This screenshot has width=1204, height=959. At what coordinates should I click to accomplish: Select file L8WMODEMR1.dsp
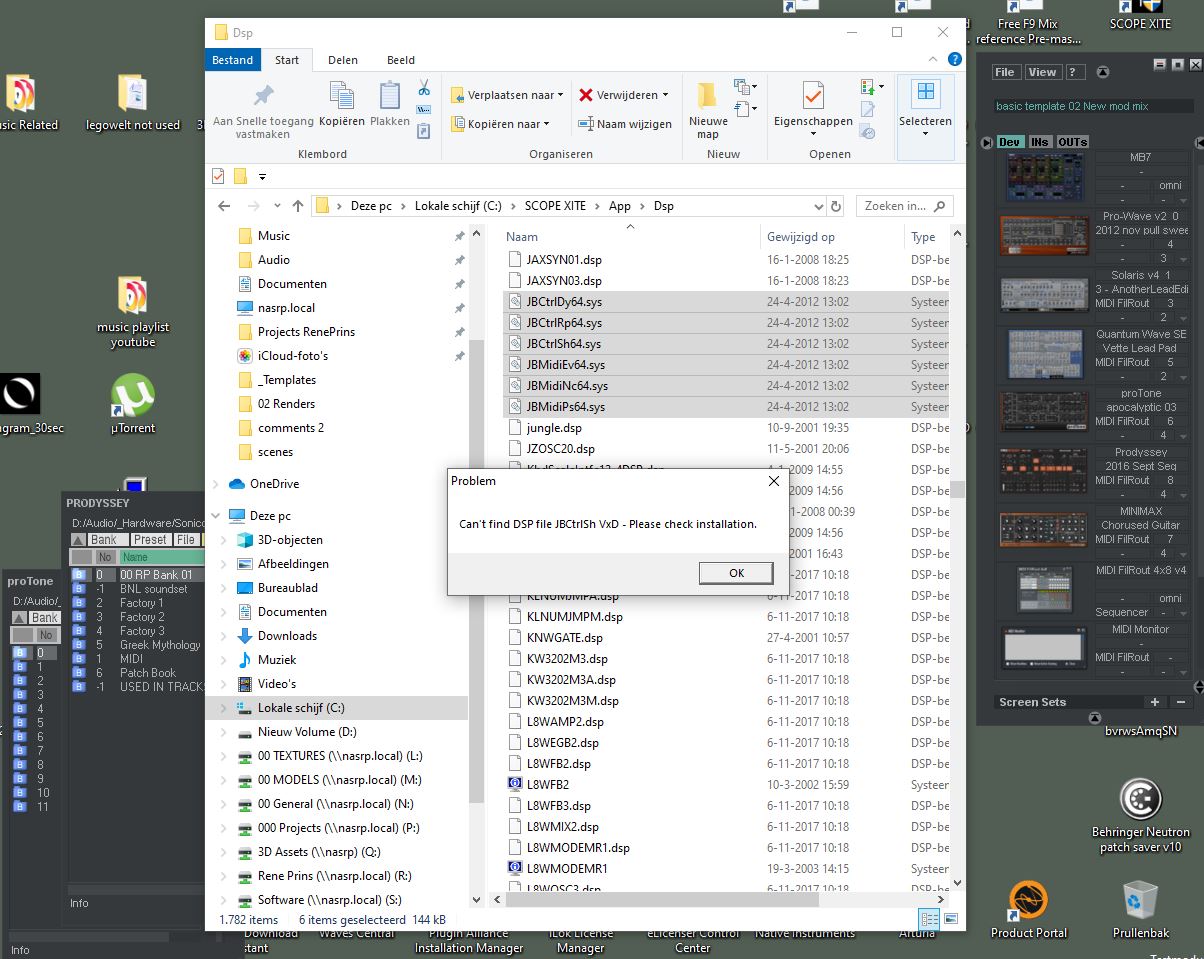click(x=578, y=848)
